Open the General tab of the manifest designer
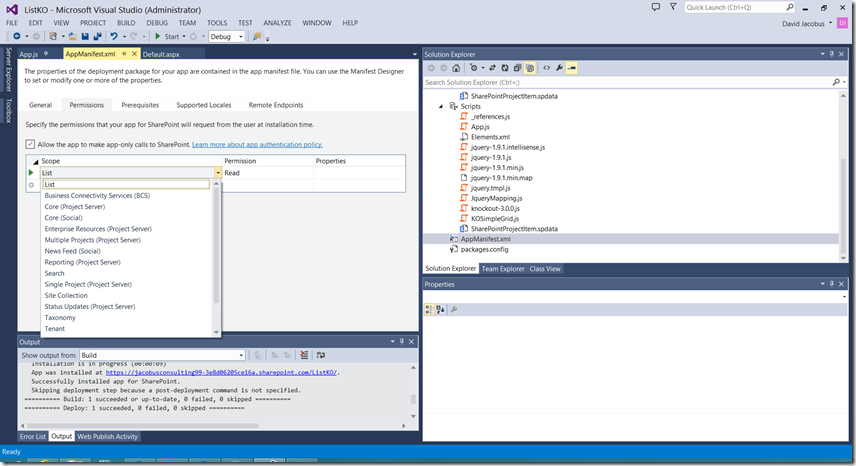 click(x=40, y=105)
